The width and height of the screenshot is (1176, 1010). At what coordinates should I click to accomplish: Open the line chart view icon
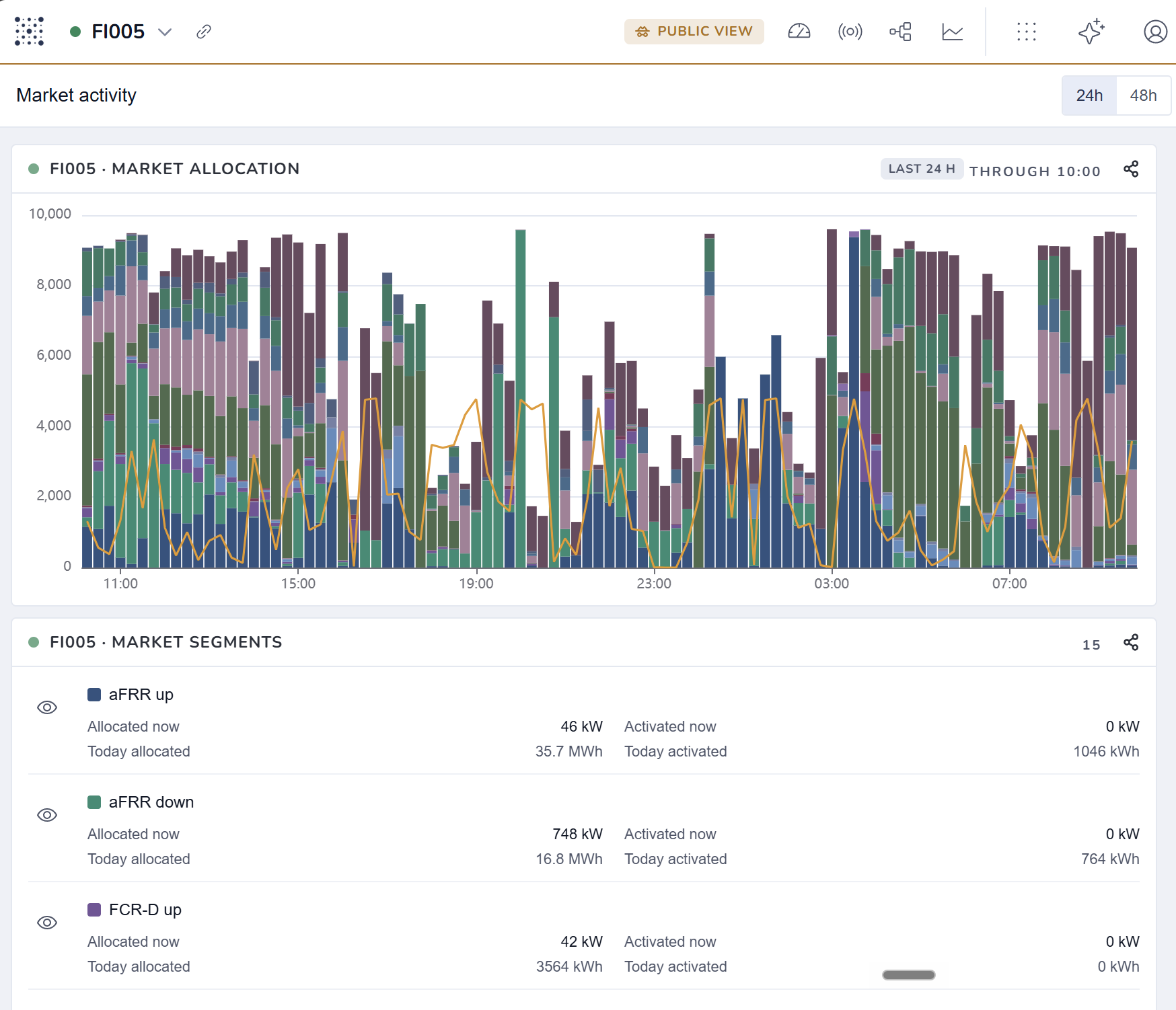[x=952, y=32]
